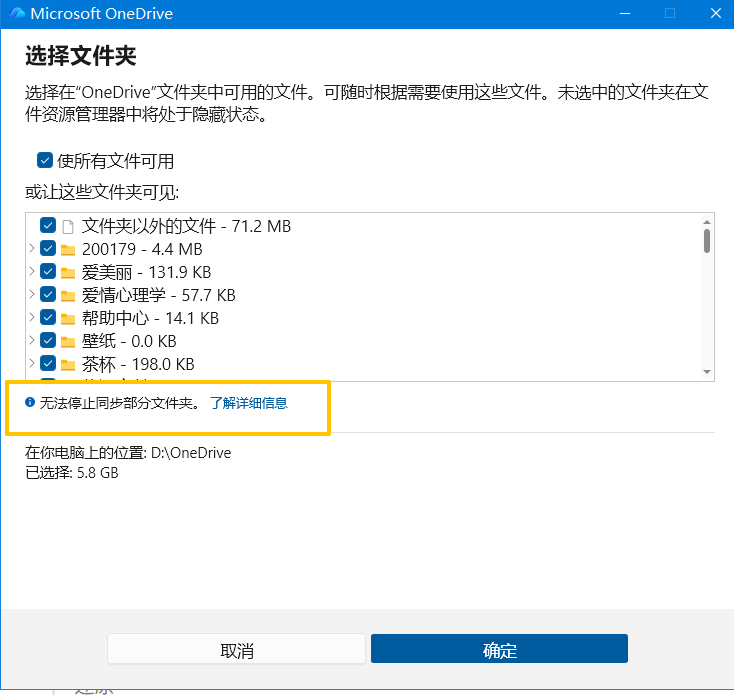Select the row text 文件夹以外的文件 - 71.2 MB
The width and height of the screenshot is (734, 695).
(186, 226)
